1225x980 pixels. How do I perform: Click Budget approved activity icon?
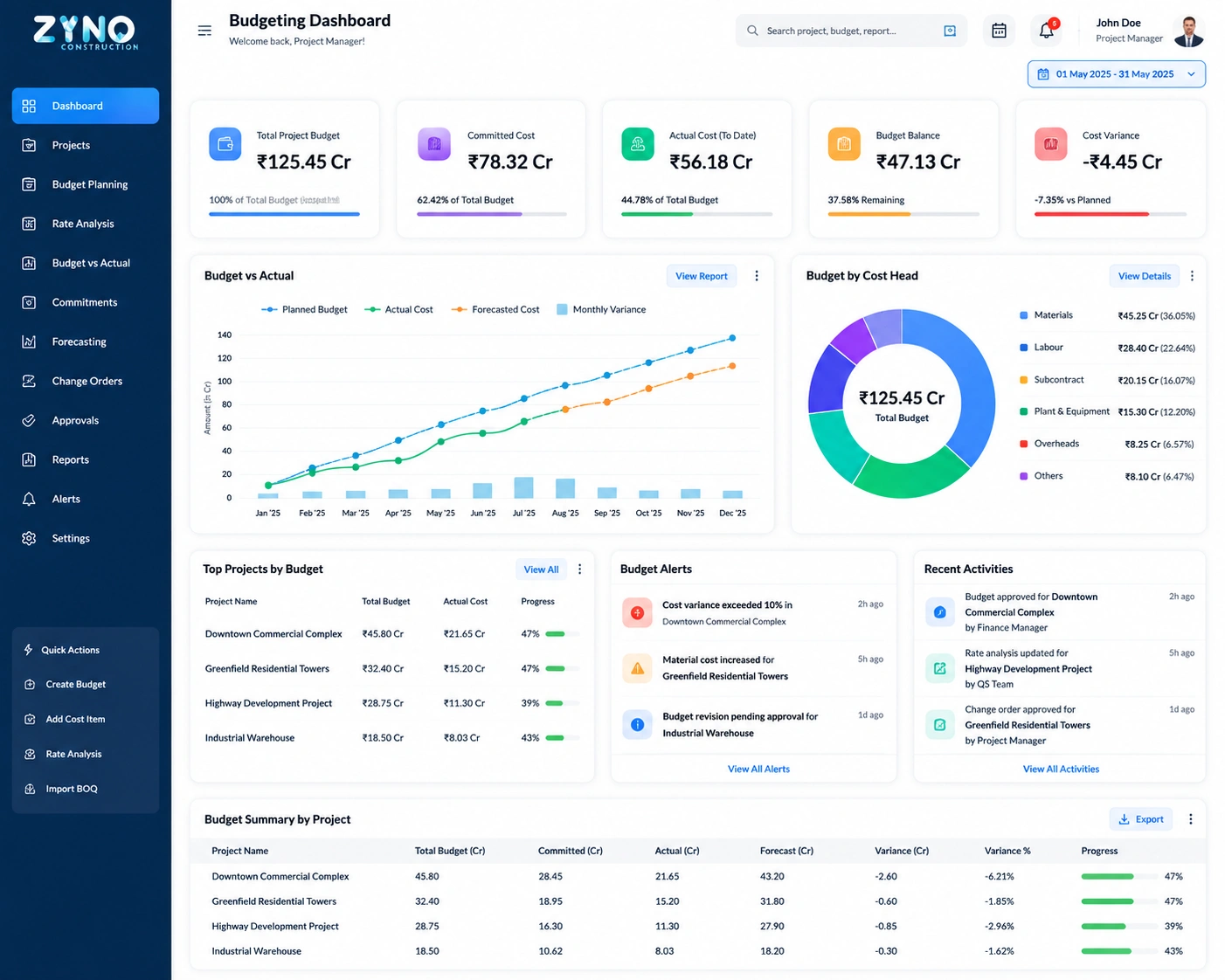pos(940,612)
